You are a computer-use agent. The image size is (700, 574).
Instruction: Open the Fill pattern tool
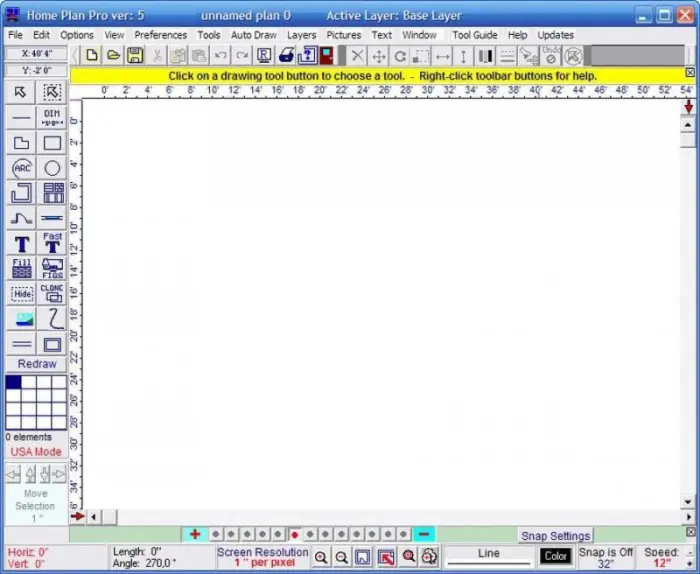(x=22, y=268)
